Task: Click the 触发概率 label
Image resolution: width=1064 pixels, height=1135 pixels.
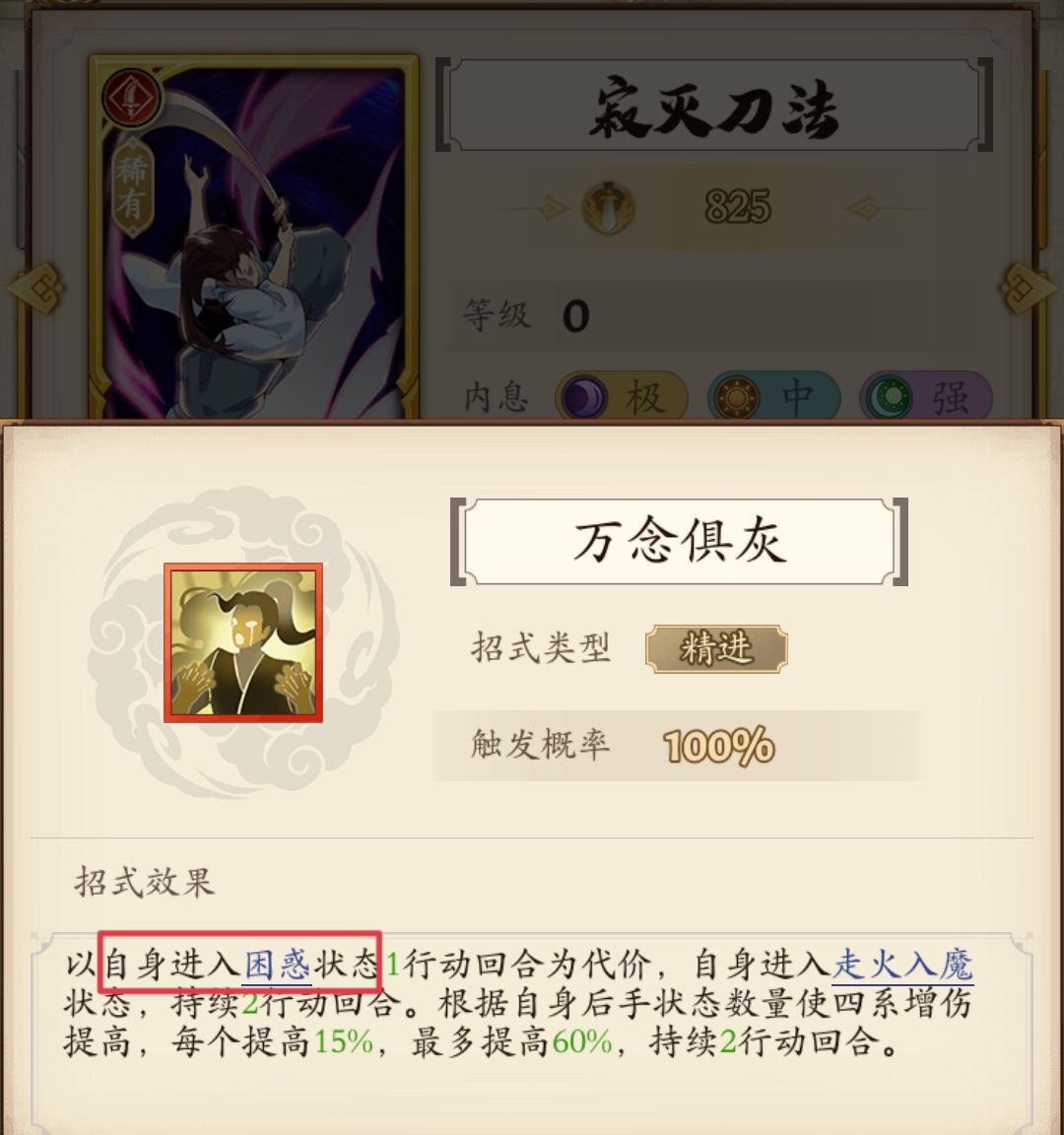Action: 540,745
